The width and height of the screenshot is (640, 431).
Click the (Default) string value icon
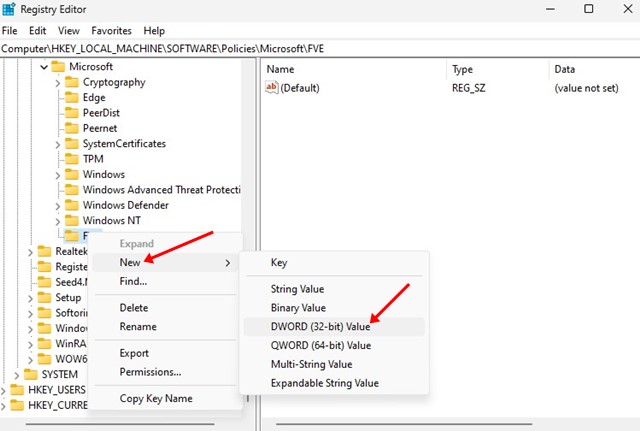[x=272, y=88]
